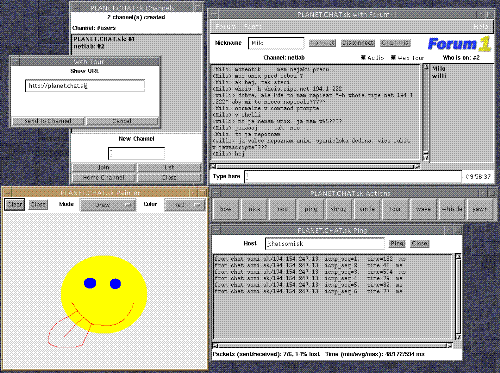The image size is (500, 373).
Task: Open the Users menu in Forum window
Action: click(x=253, y=27)
